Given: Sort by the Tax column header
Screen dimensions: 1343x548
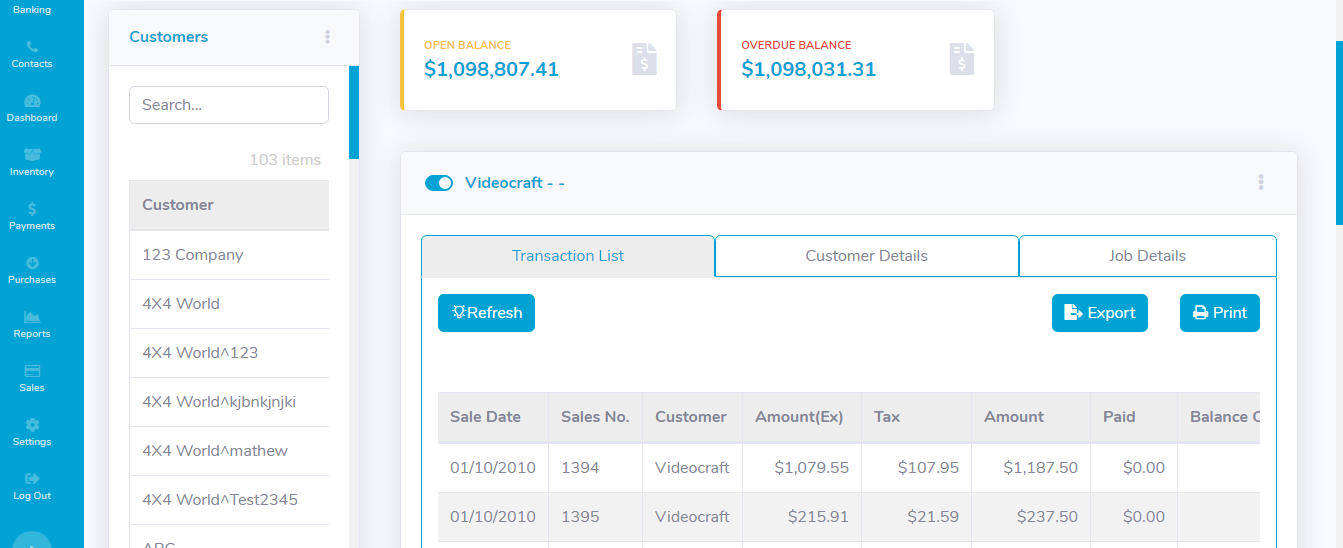Looking at the screenshot, I should tap(916, 417).
